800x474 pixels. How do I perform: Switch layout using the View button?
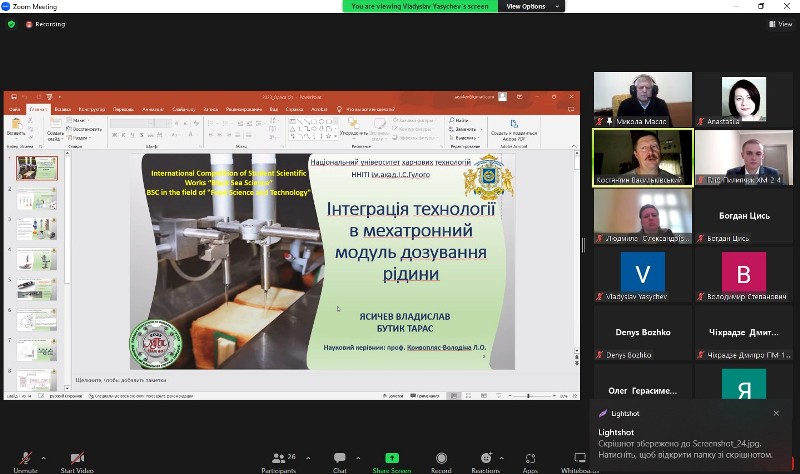pyautogui.click(x=780, y=24)
